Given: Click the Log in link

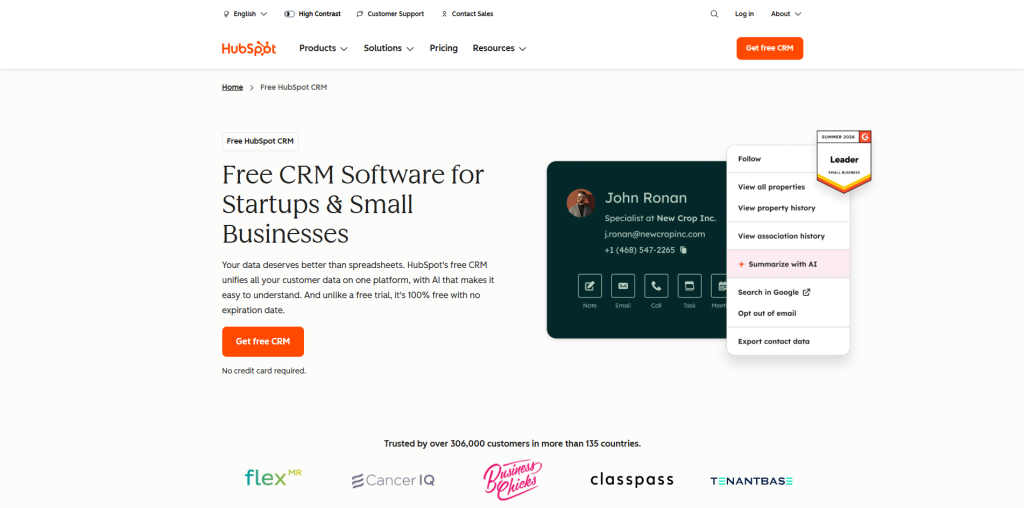Looking at the screenshot, I should 744,14.
